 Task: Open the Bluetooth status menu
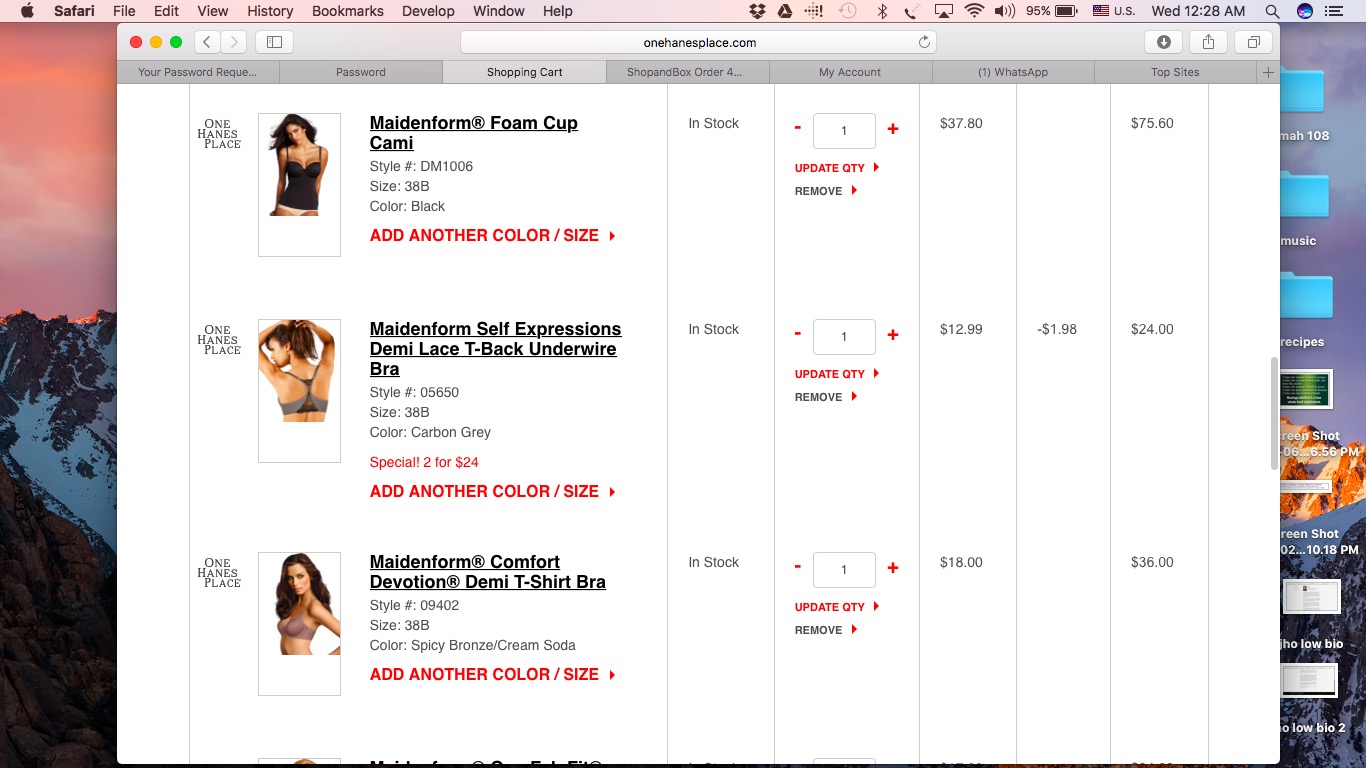point(882,11)
